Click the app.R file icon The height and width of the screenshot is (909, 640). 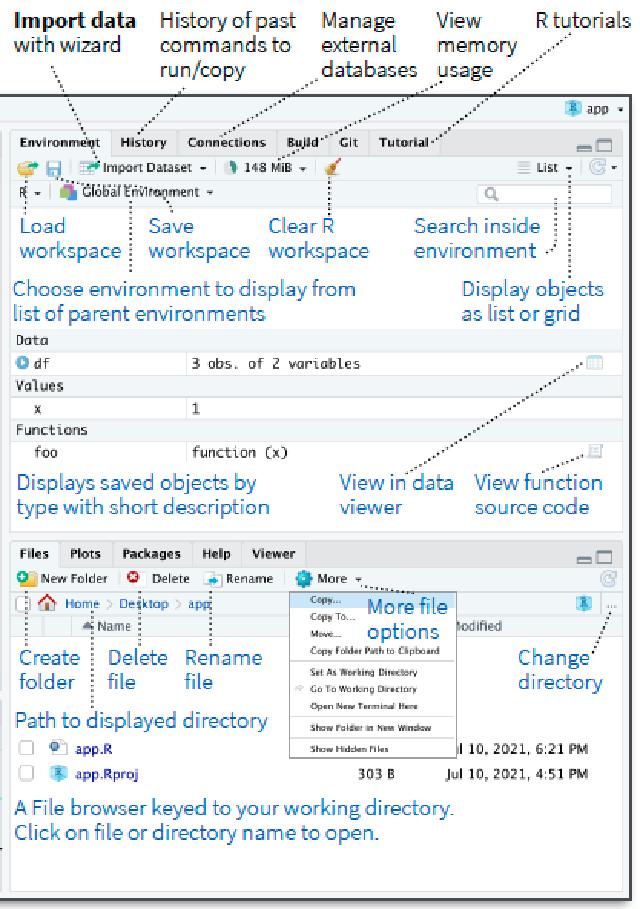(58, 748)
